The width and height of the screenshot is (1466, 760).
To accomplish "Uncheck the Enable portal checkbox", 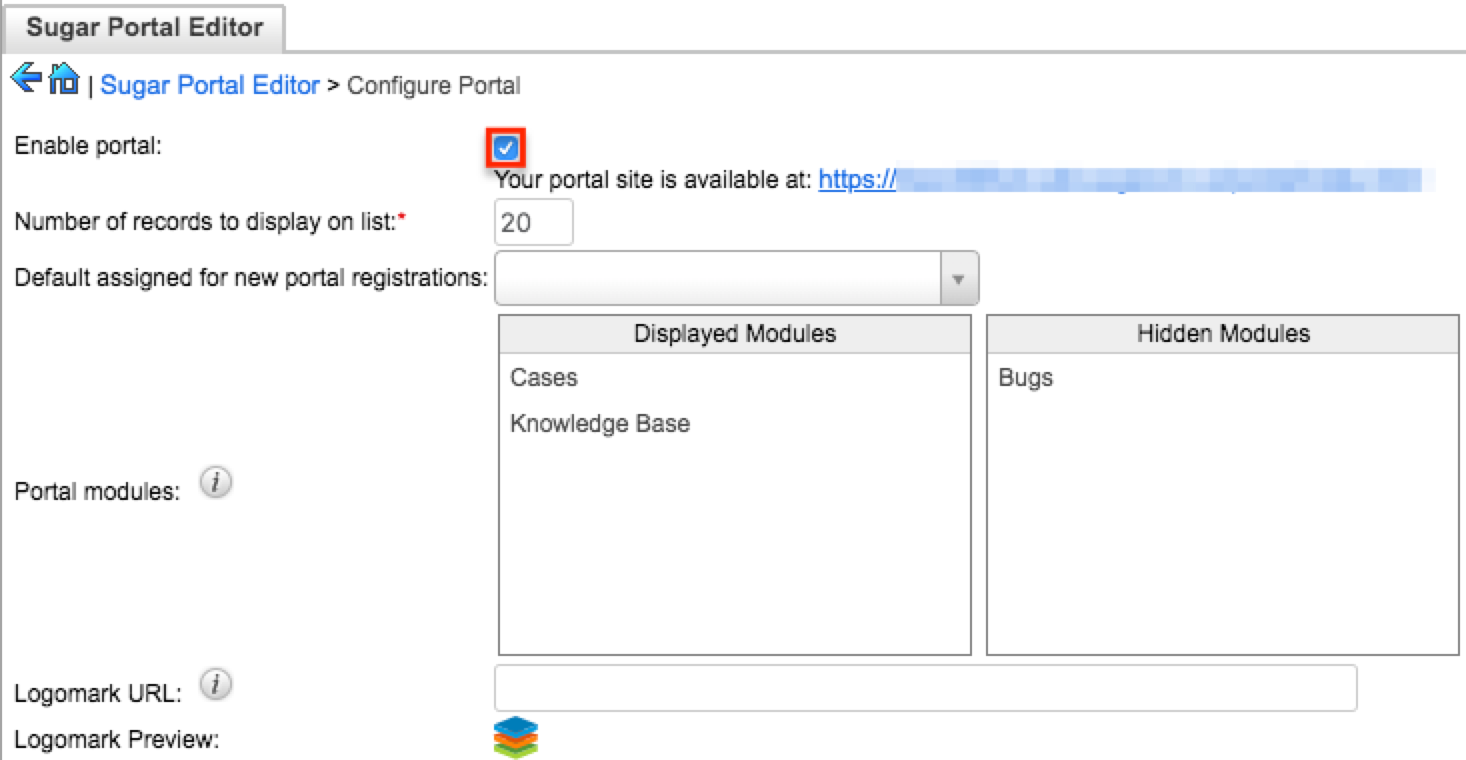I will coord(506,149).
